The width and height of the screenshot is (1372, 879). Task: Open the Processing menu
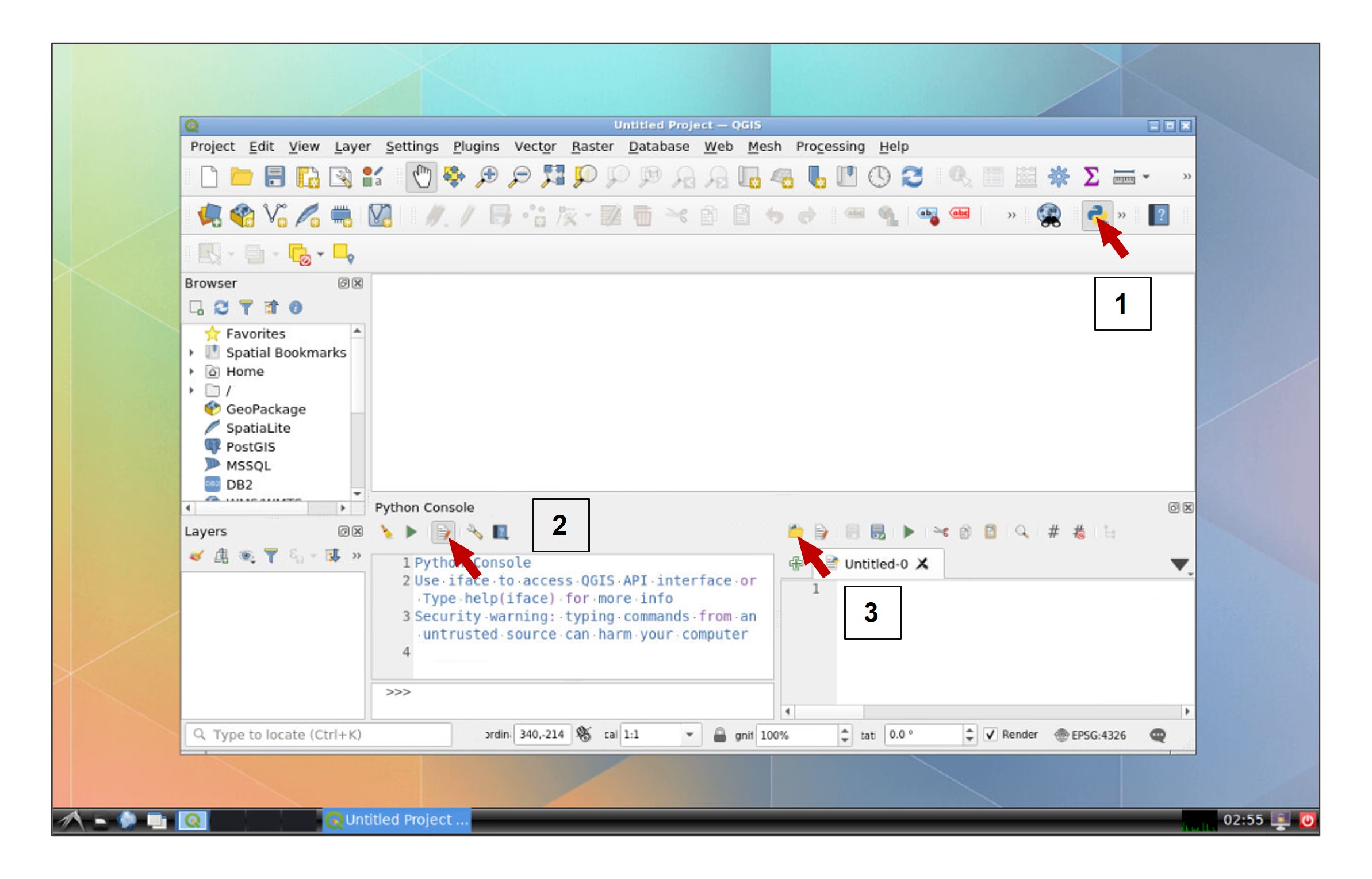[829, 146]
